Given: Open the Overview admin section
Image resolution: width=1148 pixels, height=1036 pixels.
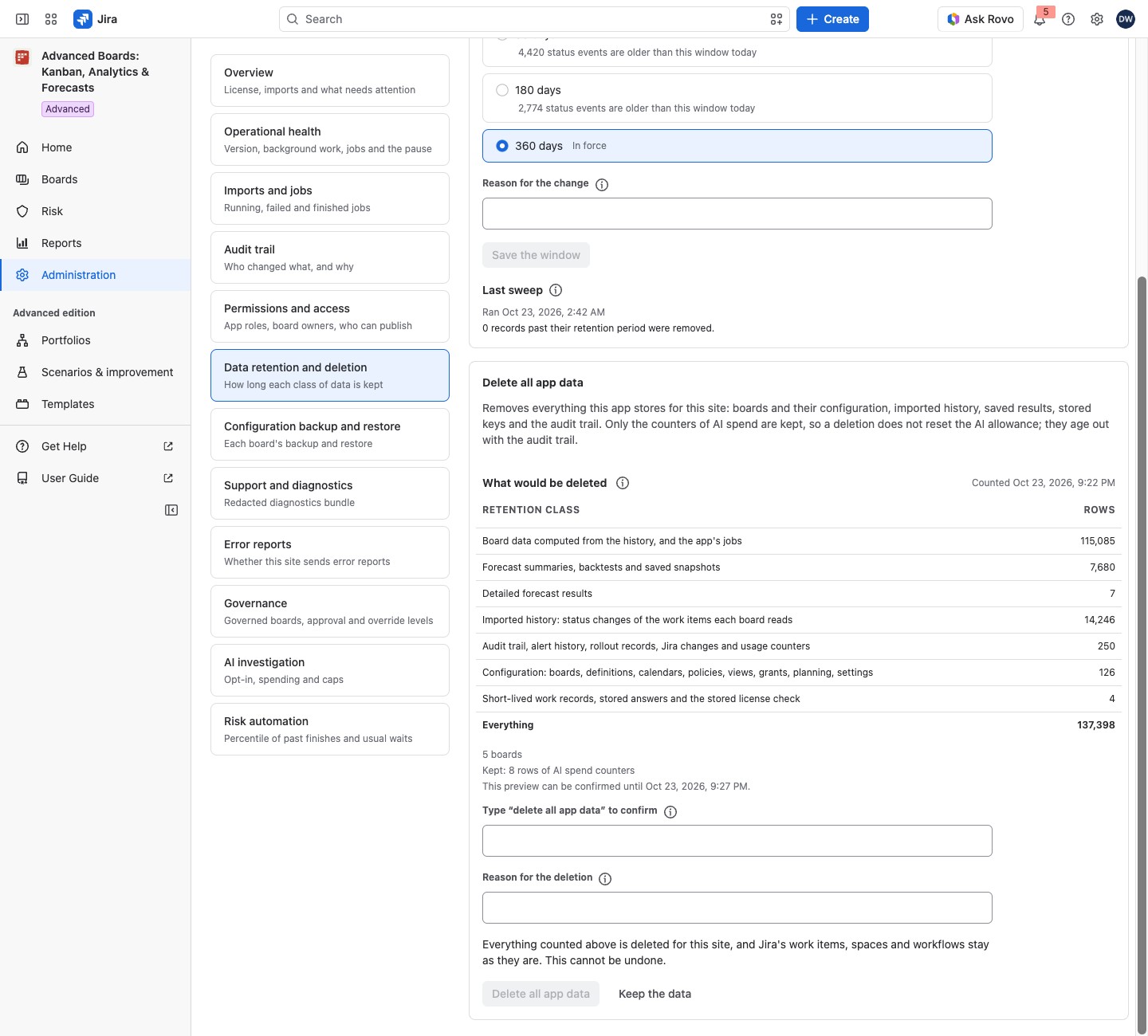Looking at the screenshot, I should click(330, 80).
